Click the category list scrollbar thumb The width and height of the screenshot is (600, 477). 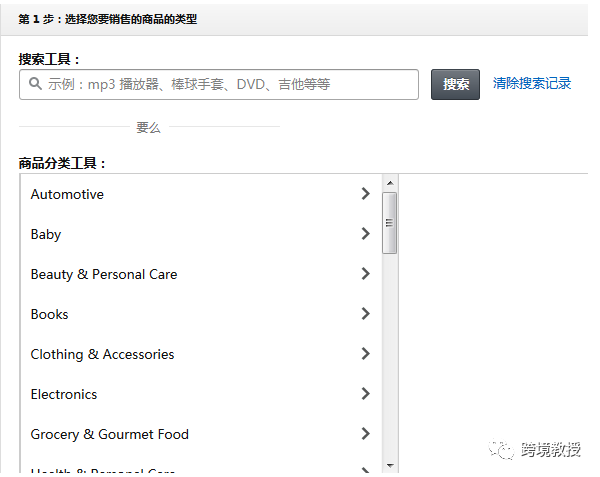pyautogui.click(x=390, y=223)
